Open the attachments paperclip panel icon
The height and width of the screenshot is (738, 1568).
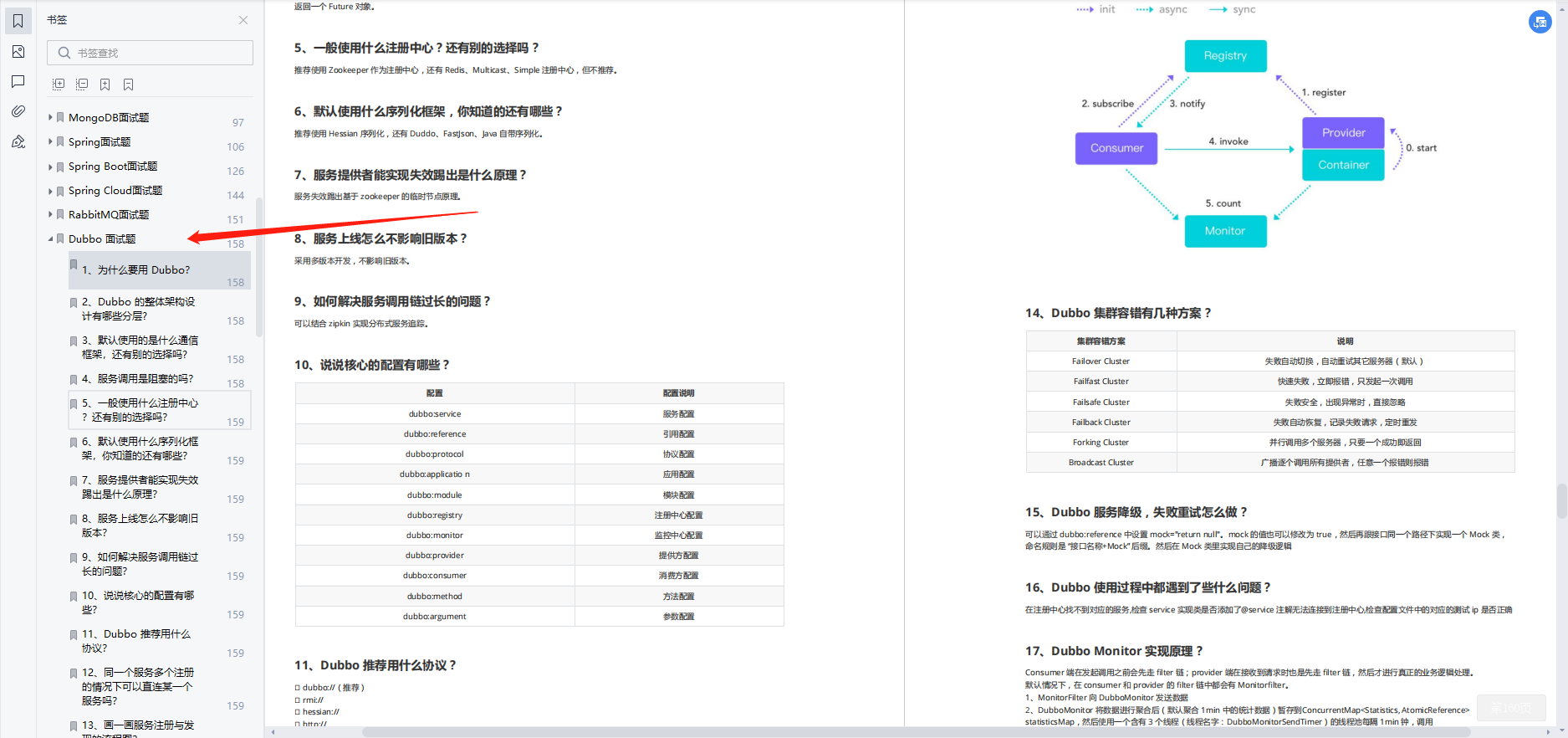tap(18, 111)
